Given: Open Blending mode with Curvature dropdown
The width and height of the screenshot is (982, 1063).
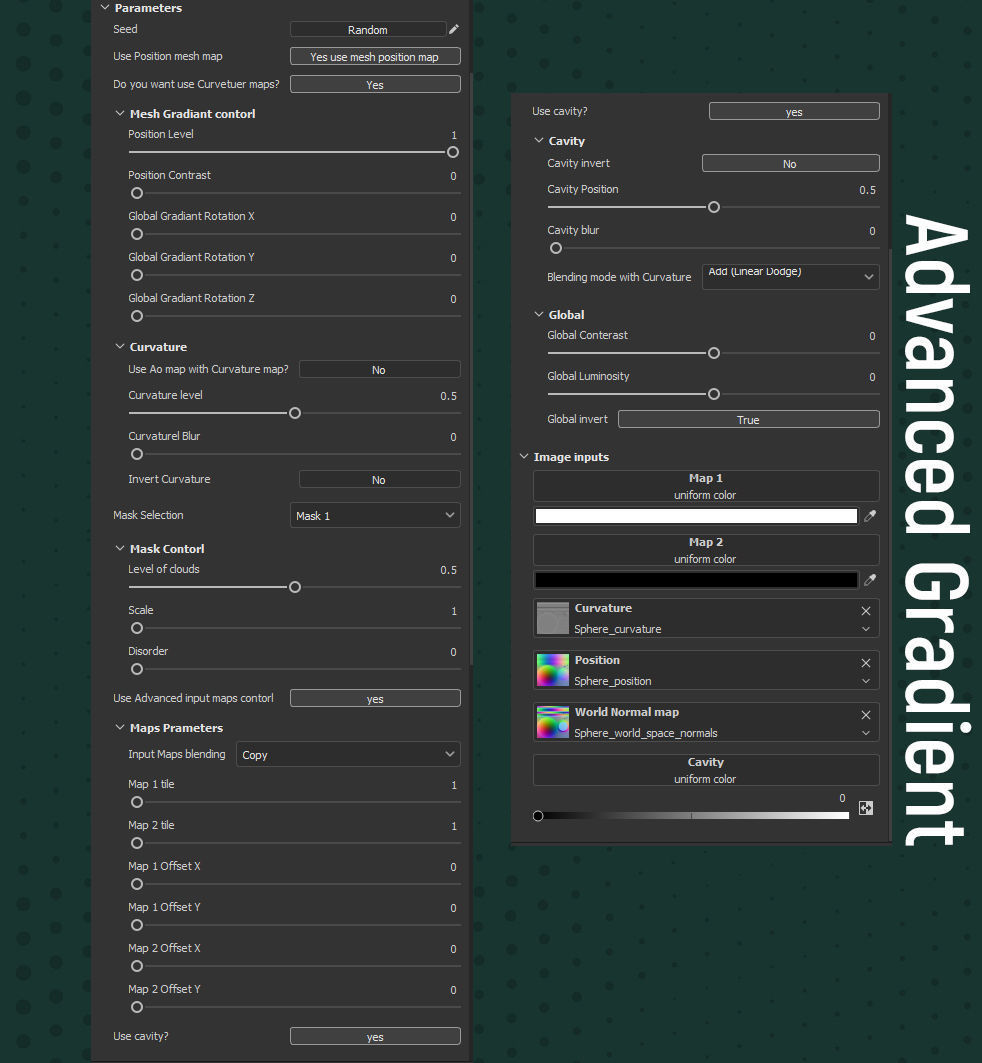Looking at the screenshot, I should tap(790, 277).
